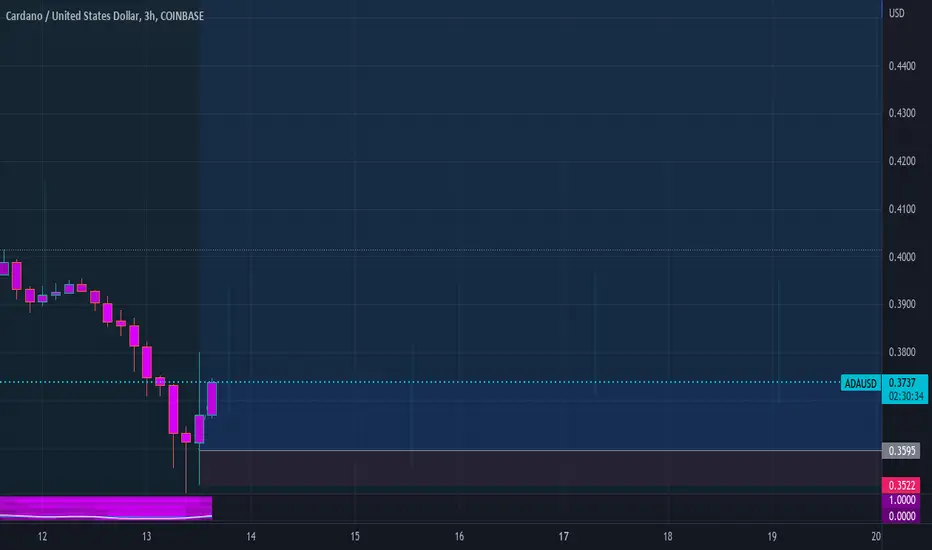The width and height of the screenshot is (932, 550).
Task: Click the 0.3595 gray entry price label
Action: click(901, 451)
